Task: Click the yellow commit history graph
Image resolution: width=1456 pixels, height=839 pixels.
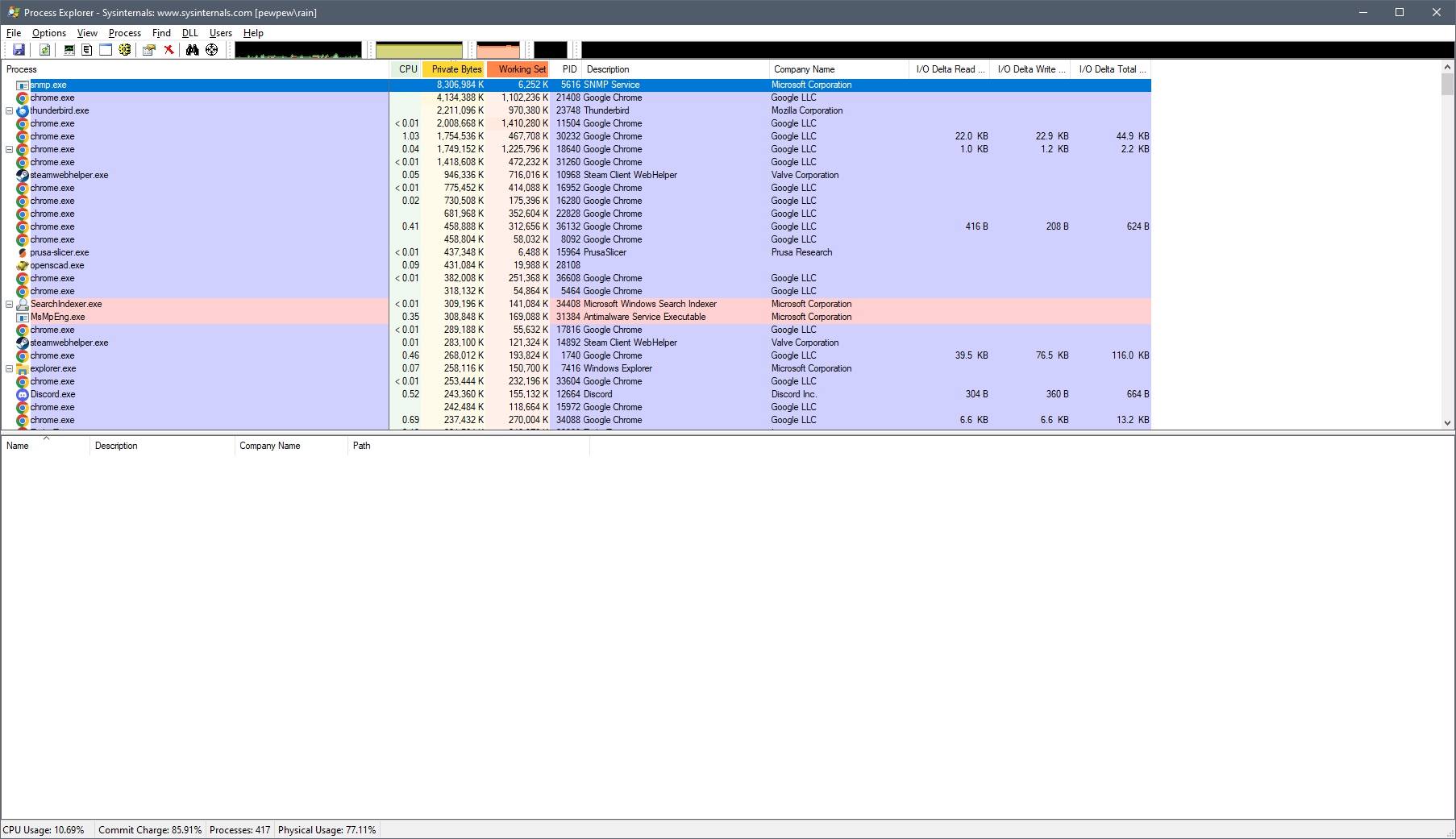Action: pos(419,50)
